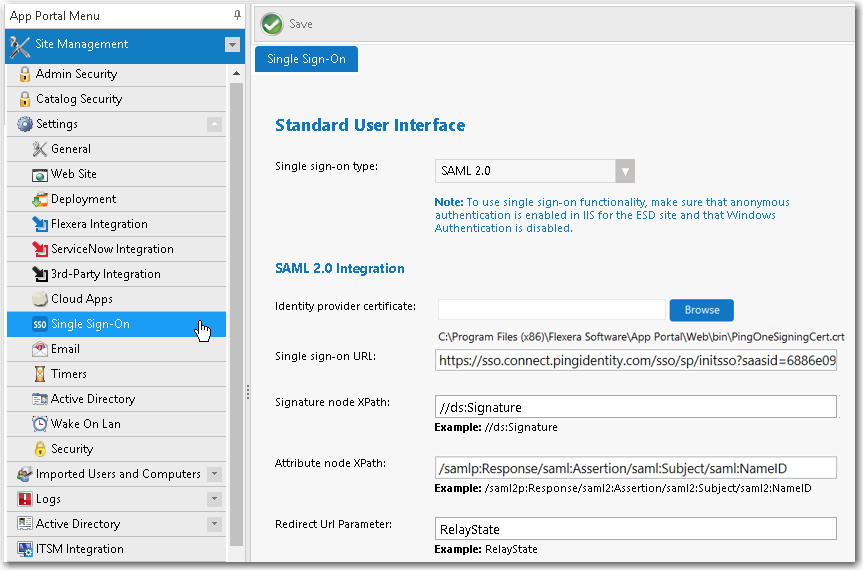Viewport: 863px width, 570px height.
Task: Expand Imported Users and Computers section
Action: pyautogui.click(x=214, y=474)
